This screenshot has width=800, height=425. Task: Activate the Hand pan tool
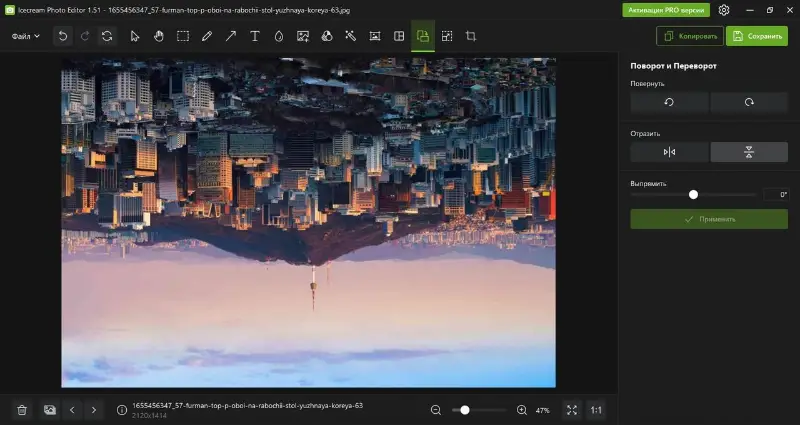(159, 36)
